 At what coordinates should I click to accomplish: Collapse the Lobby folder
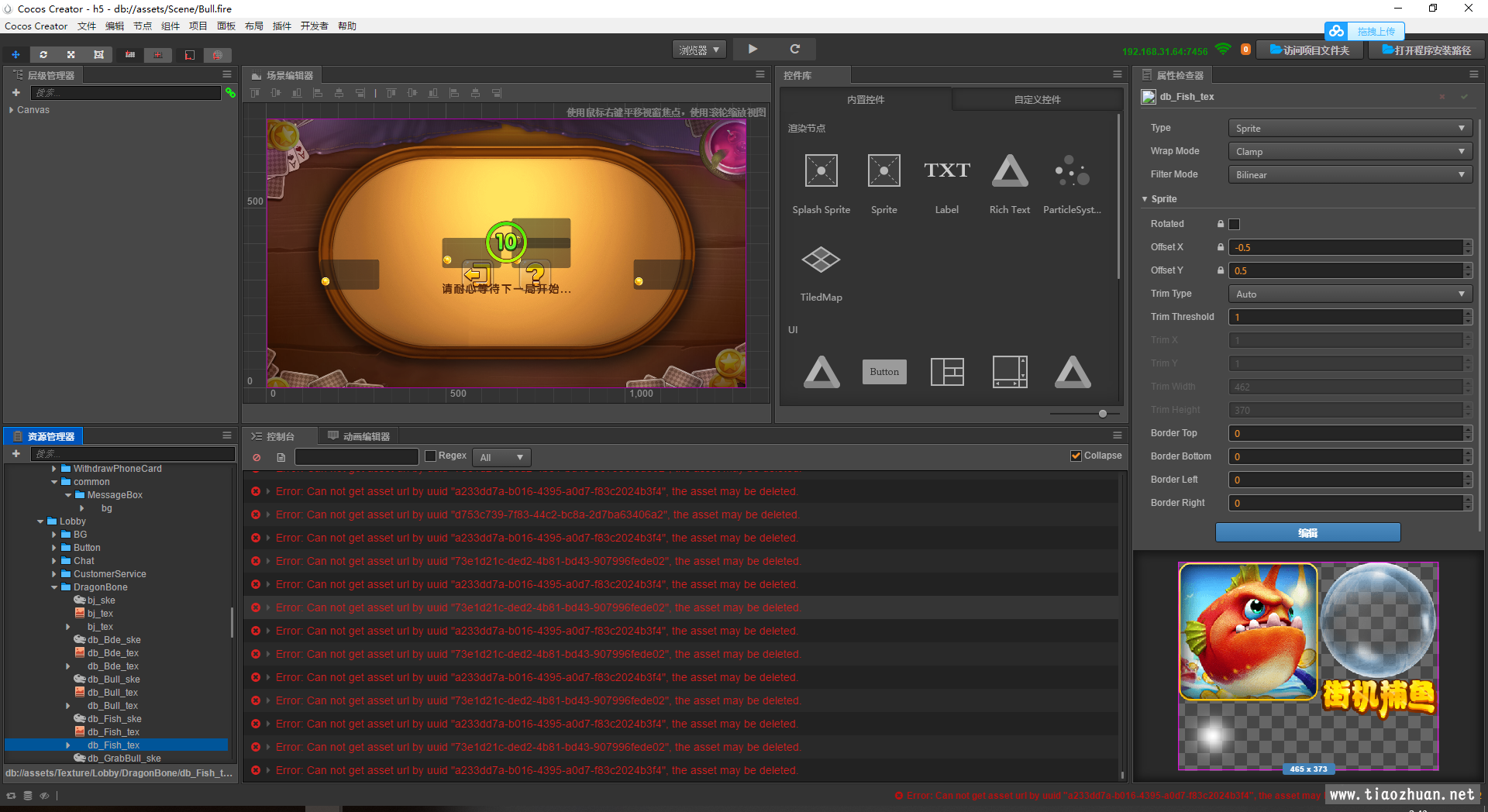tap(40, 521)
